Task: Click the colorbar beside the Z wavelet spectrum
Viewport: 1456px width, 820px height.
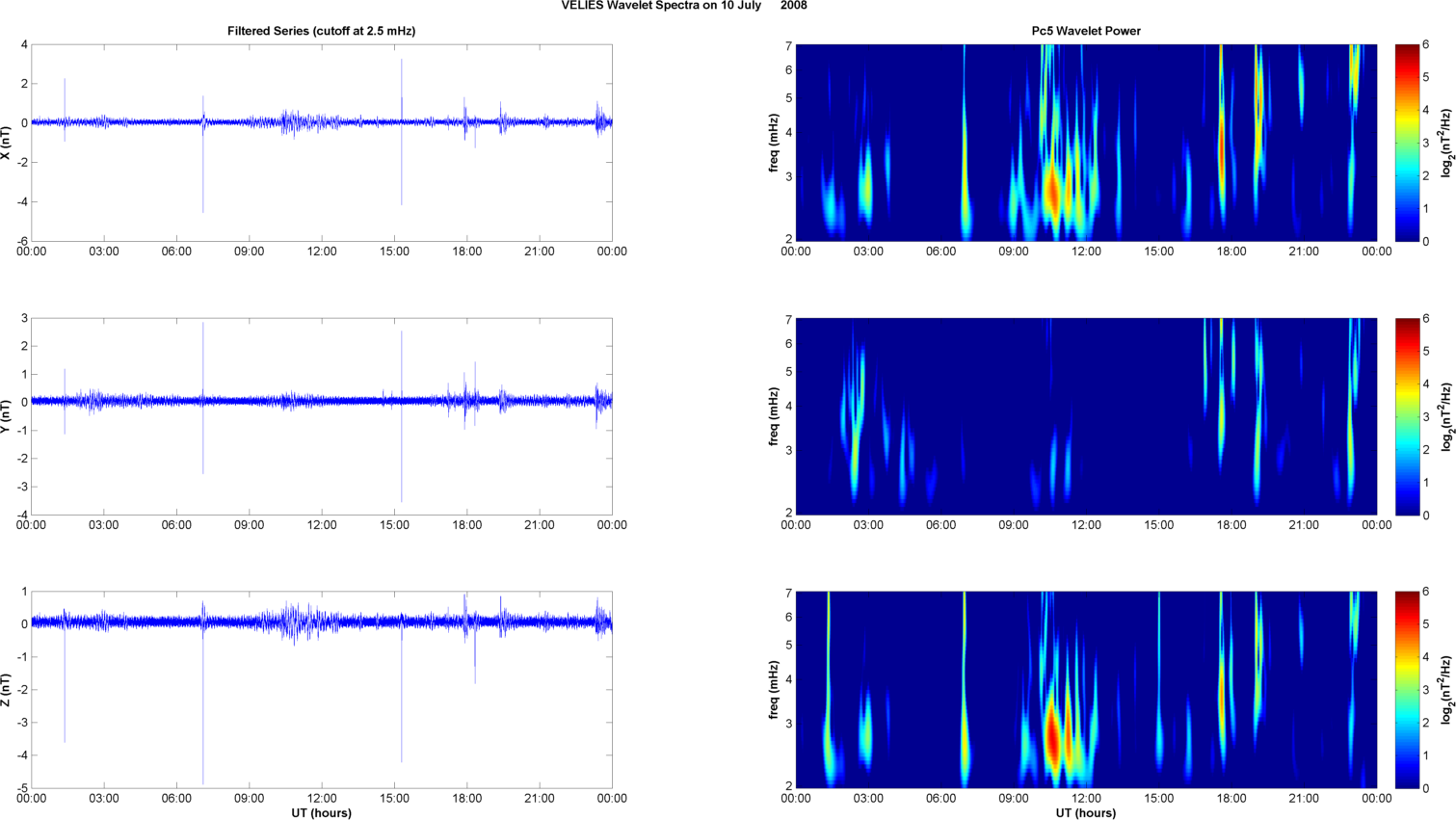Action: [1407, 690]
